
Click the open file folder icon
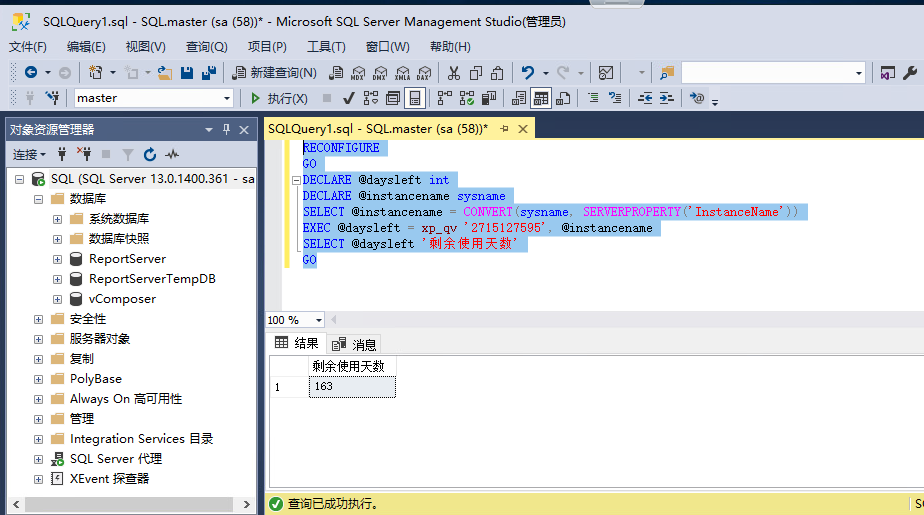pyautogui.click(x=165, y=73)
